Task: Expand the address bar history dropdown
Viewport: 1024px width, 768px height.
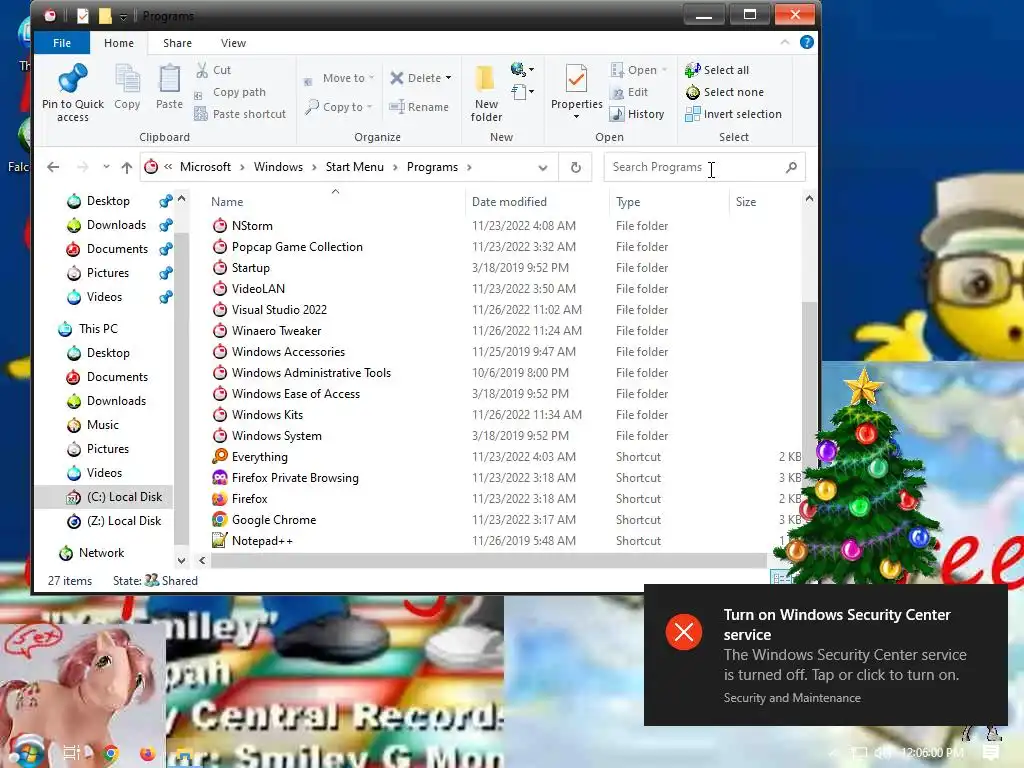Action: point(543,167)
